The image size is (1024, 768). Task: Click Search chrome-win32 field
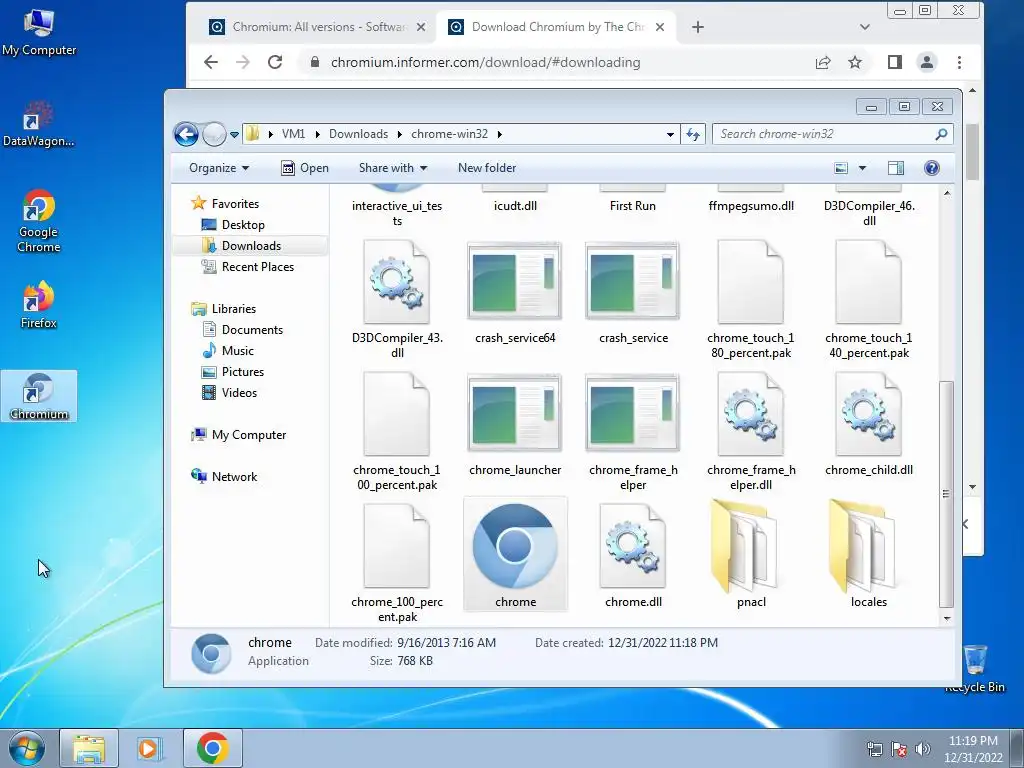point(833,134)
